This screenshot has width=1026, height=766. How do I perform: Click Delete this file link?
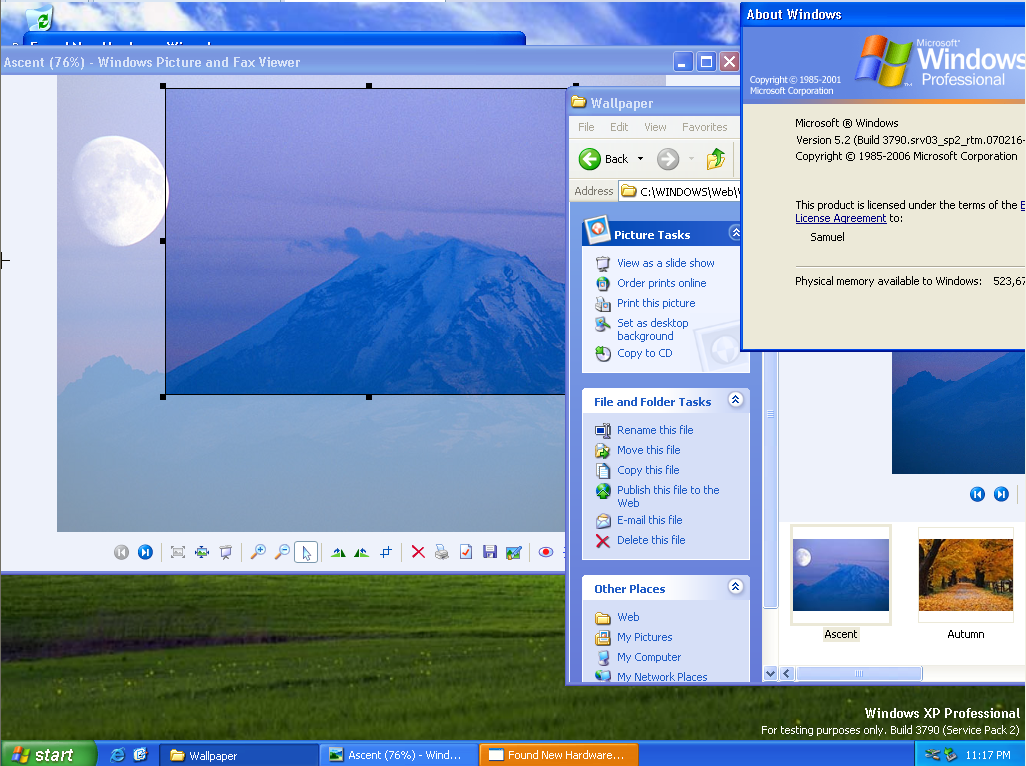click(651, 540)
